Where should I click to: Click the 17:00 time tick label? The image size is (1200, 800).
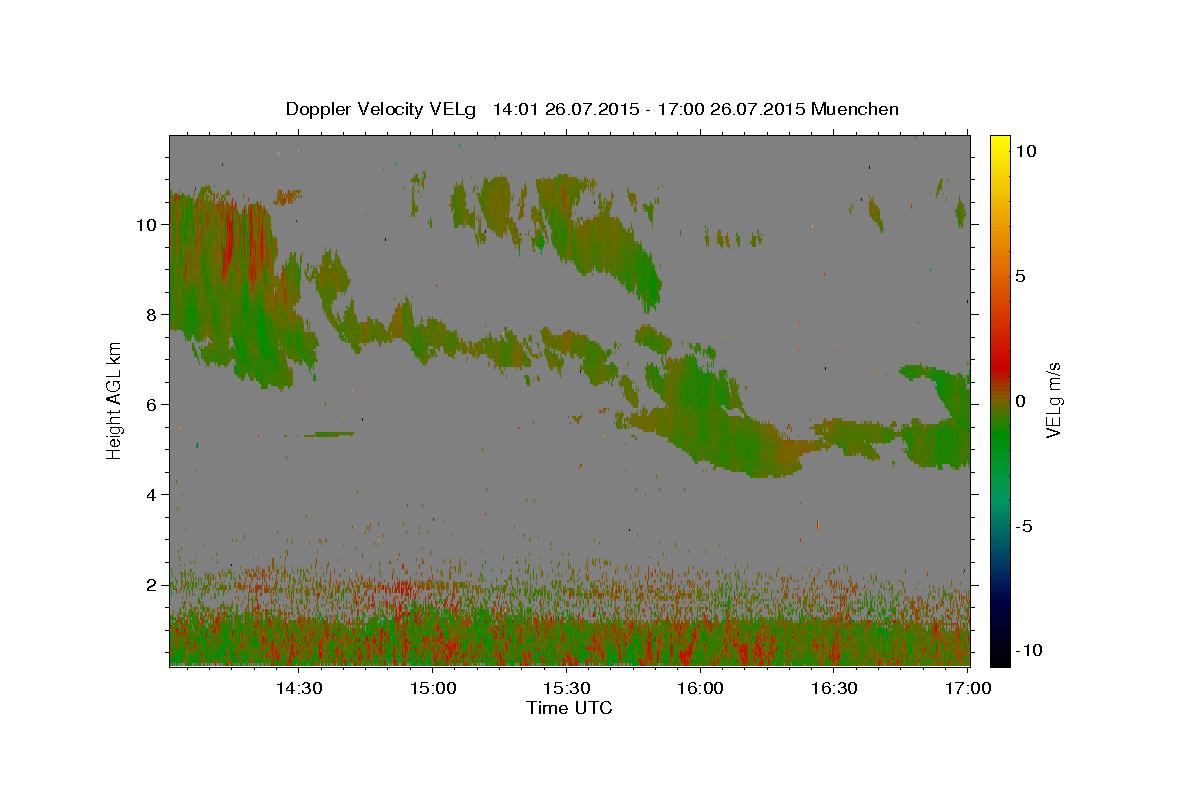click(x=968, y=688)
